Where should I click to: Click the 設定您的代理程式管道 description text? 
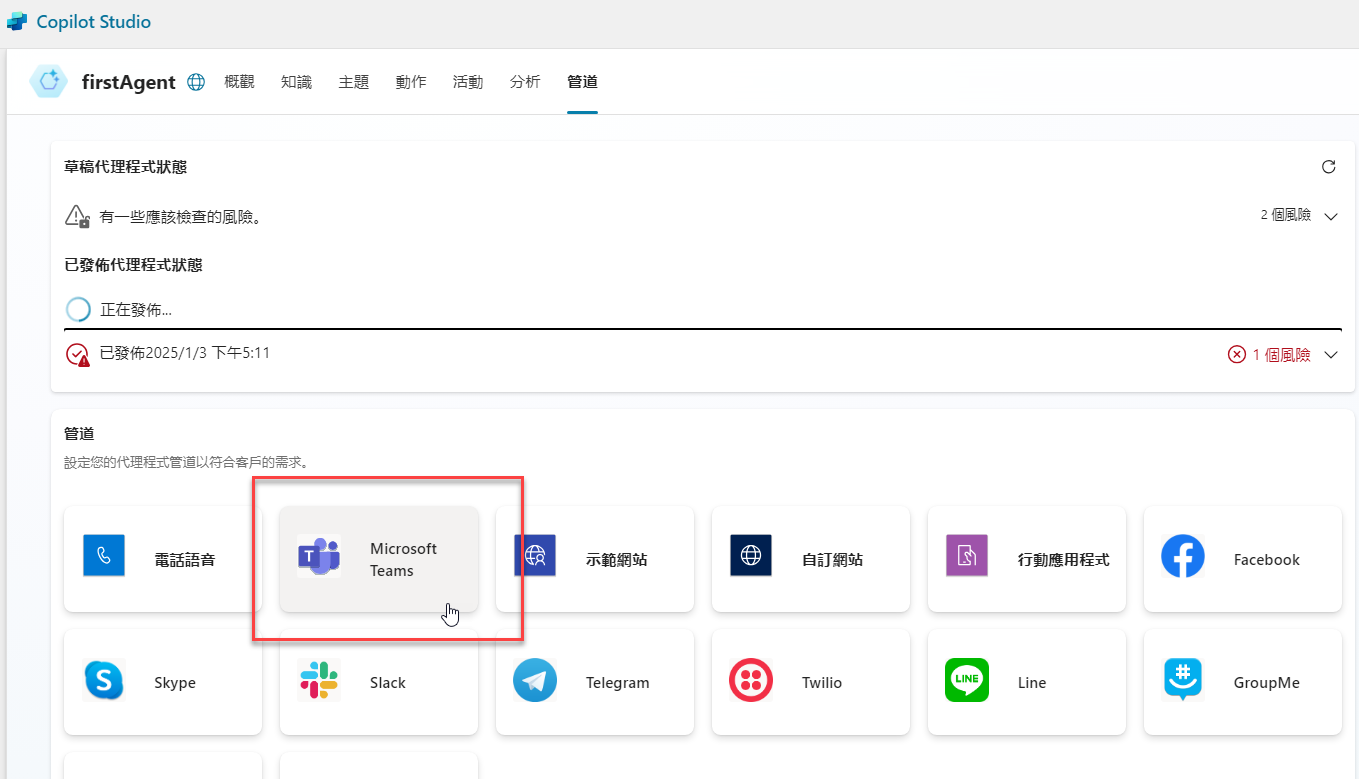pos(186,463)
